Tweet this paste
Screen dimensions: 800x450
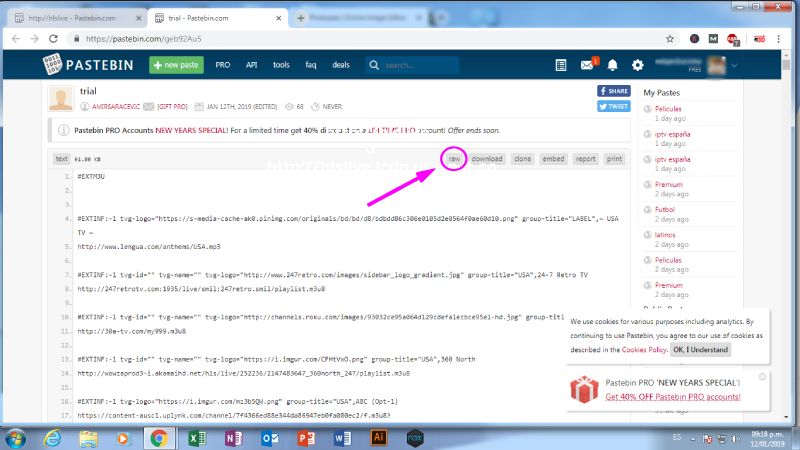614,106
